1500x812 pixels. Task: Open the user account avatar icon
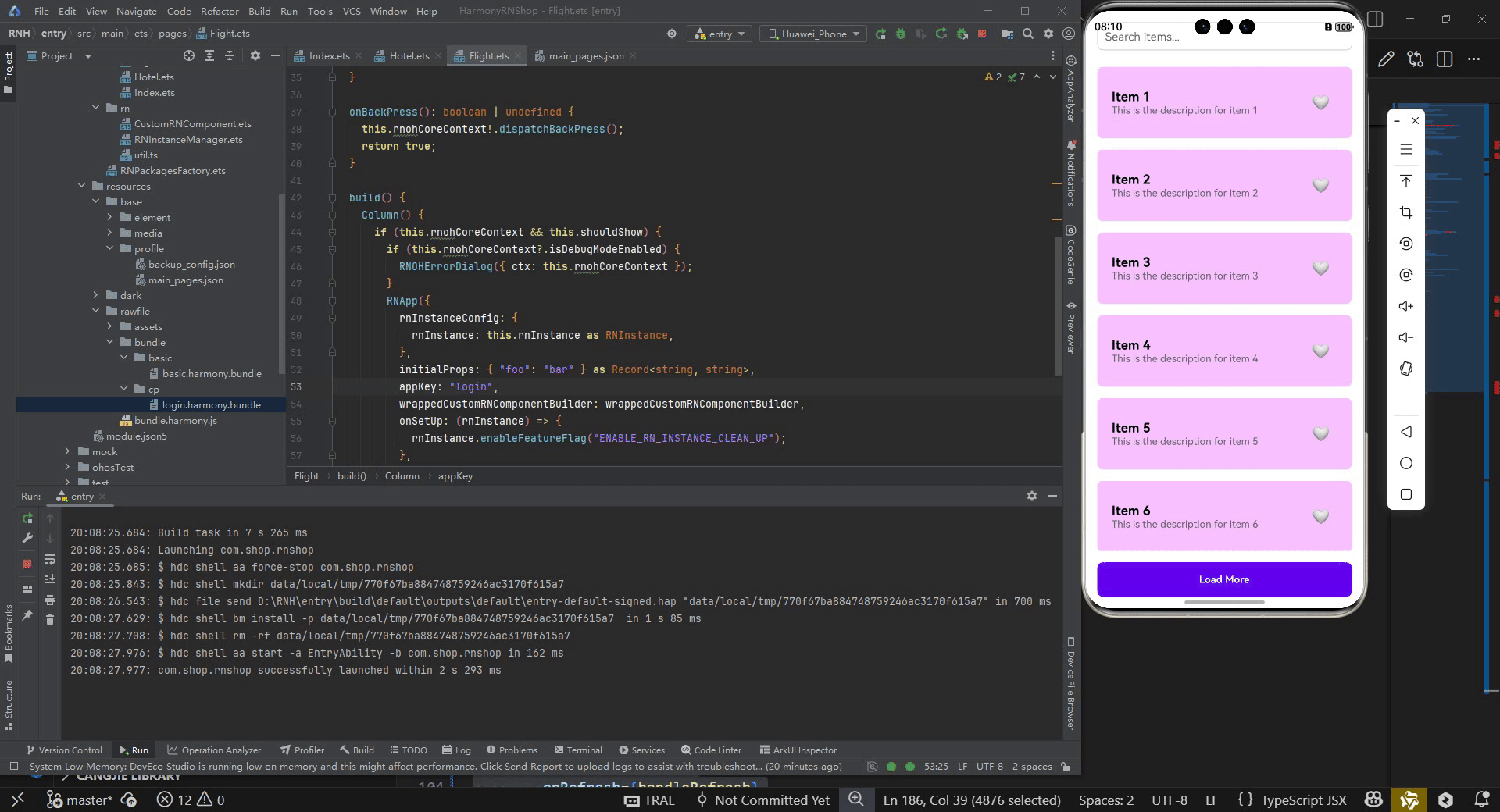tap(1069, 34)
